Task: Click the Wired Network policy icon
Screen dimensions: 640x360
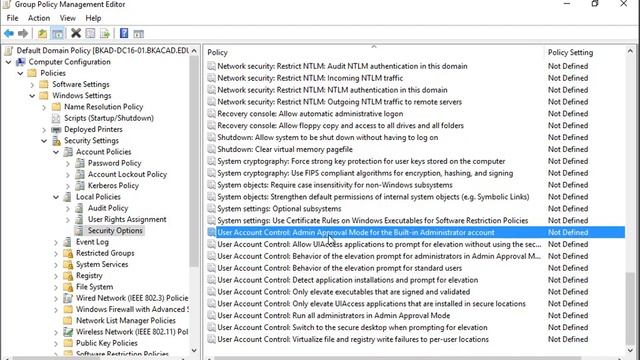Action: point(68,298)
